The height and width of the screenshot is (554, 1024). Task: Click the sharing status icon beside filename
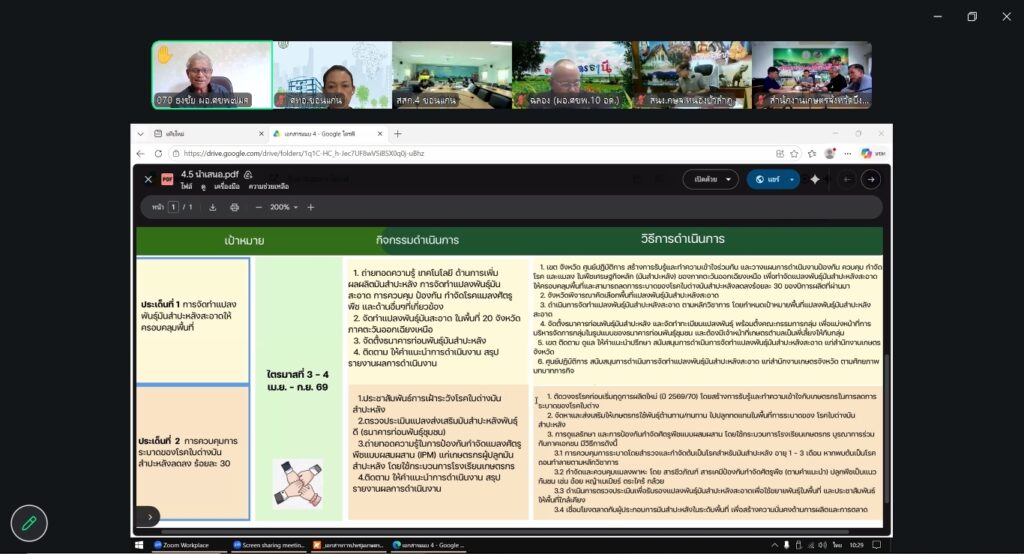click(x=248, y=174)
